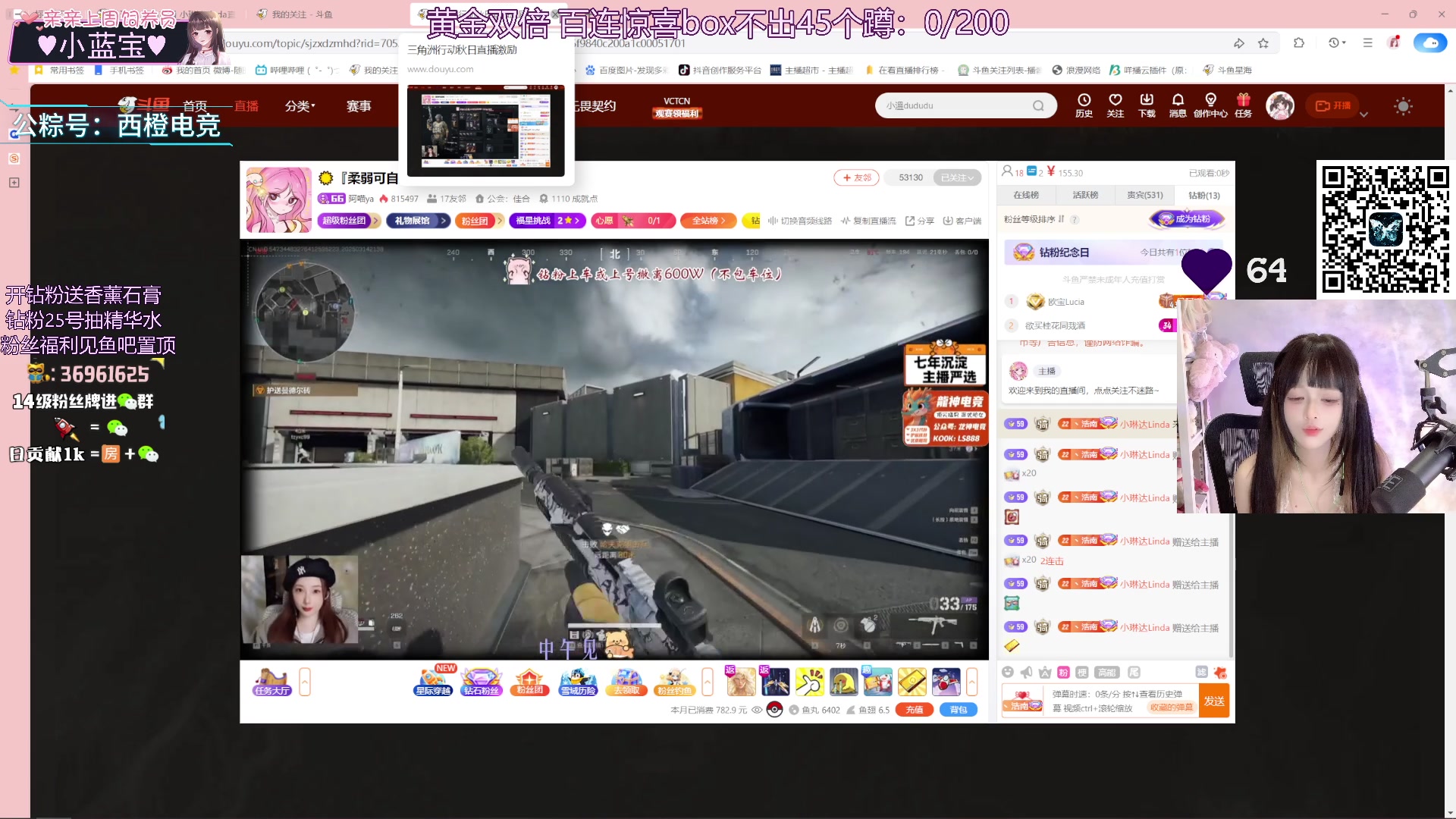This screenshot has height=819, width=1456.
Task: Click the 去领取 treasure chest icon
Action: tap(626, 682)
